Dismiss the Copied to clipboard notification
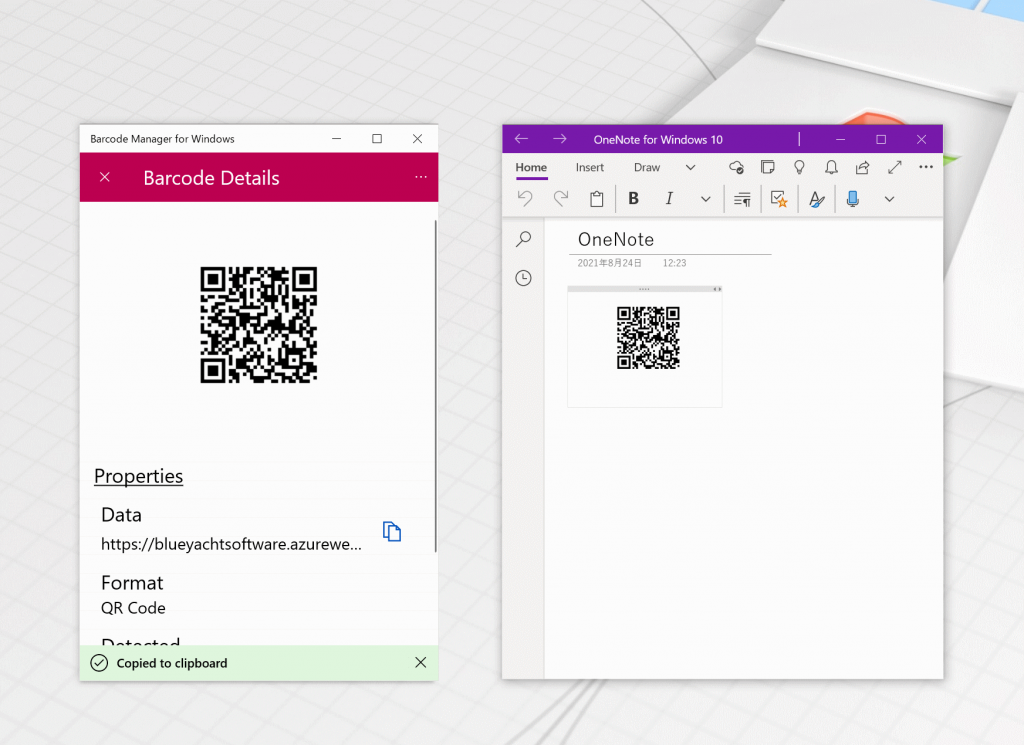Viewport: 1024px width, 745px height. (x=421, y=663)
